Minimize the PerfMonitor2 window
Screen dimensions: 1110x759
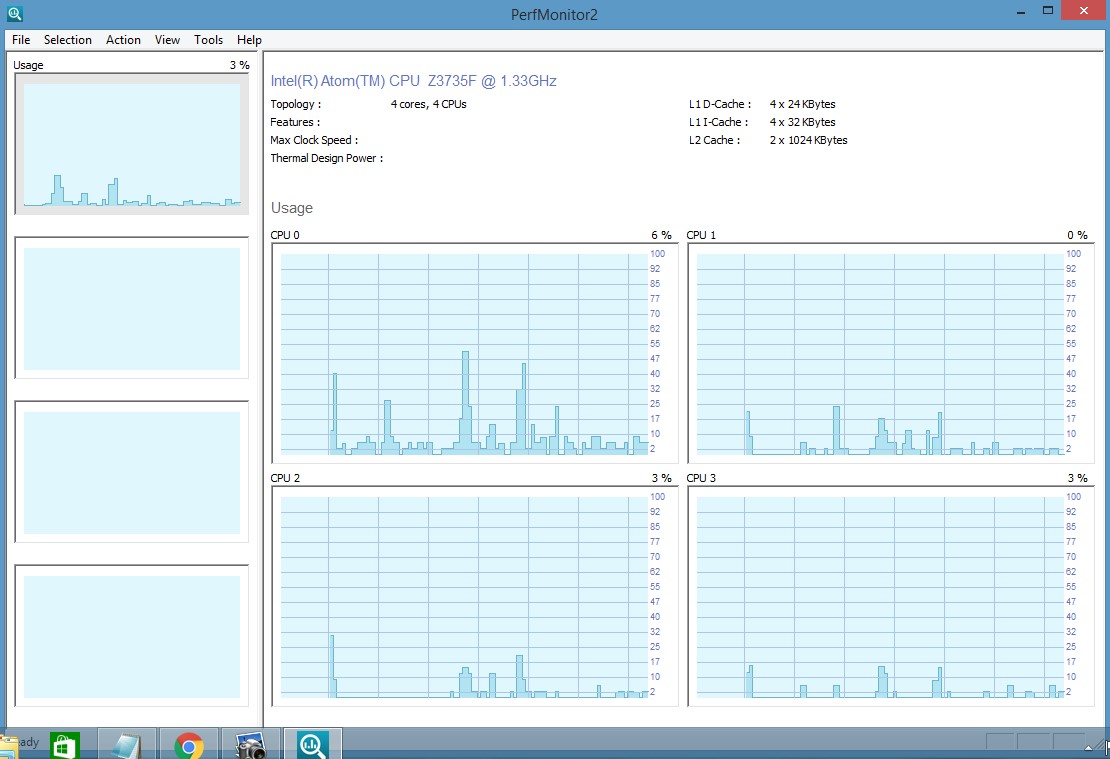[1021, 12]
